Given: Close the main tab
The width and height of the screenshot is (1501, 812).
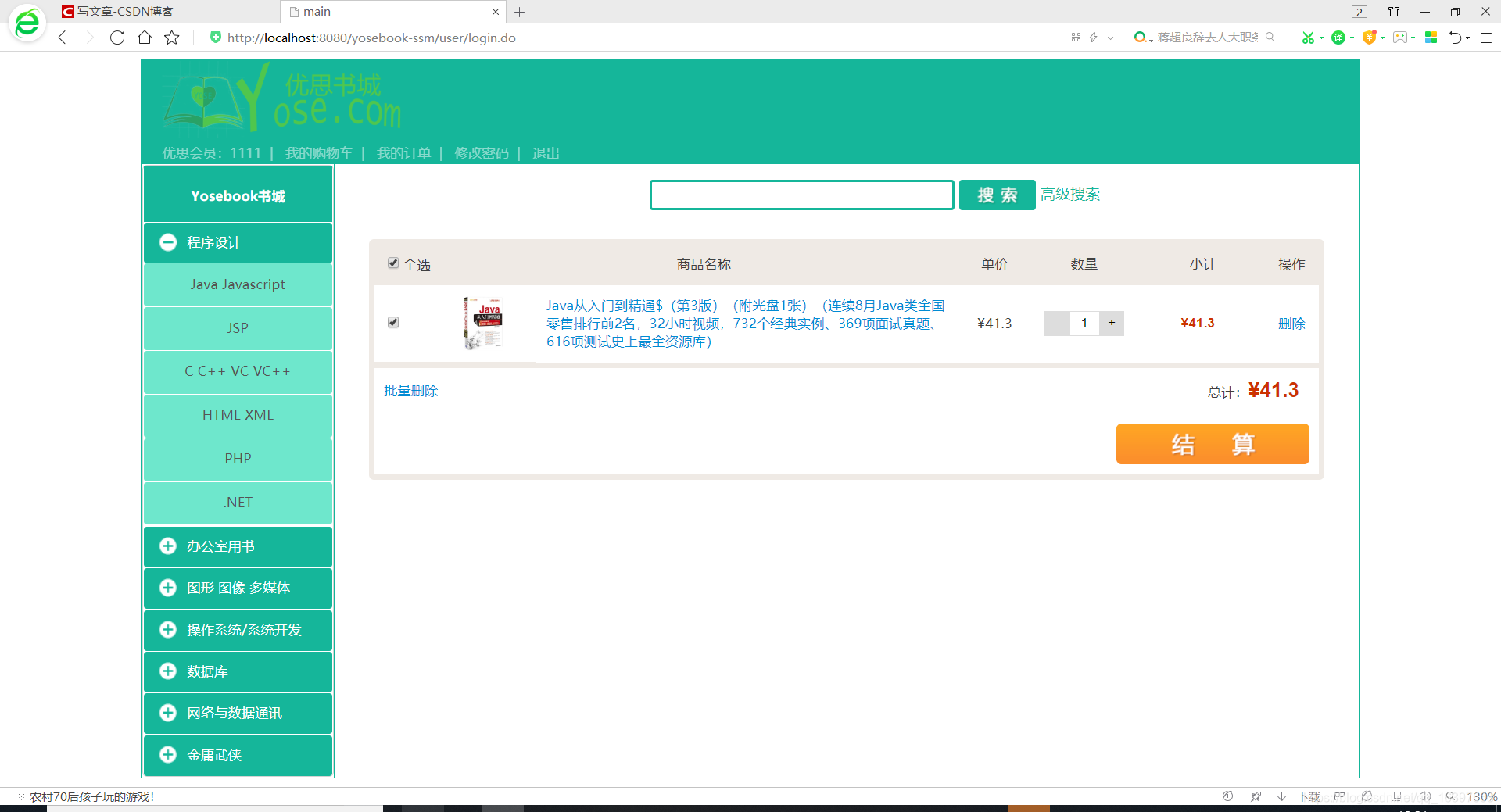Looking at the screenshot, I should click(x=496, y=12).
